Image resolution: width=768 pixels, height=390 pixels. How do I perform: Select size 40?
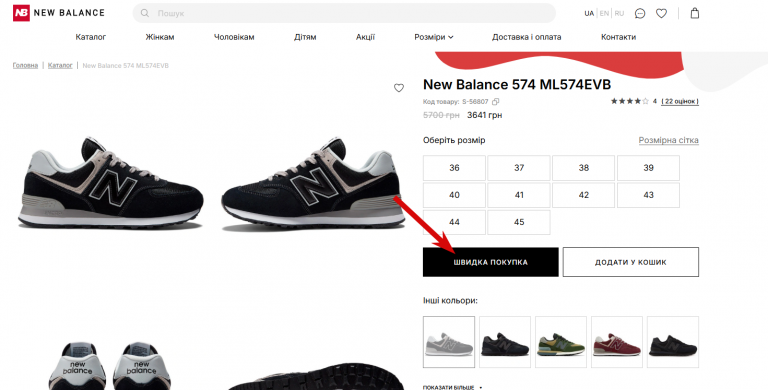pyautogui.click(x=454, y=195)
